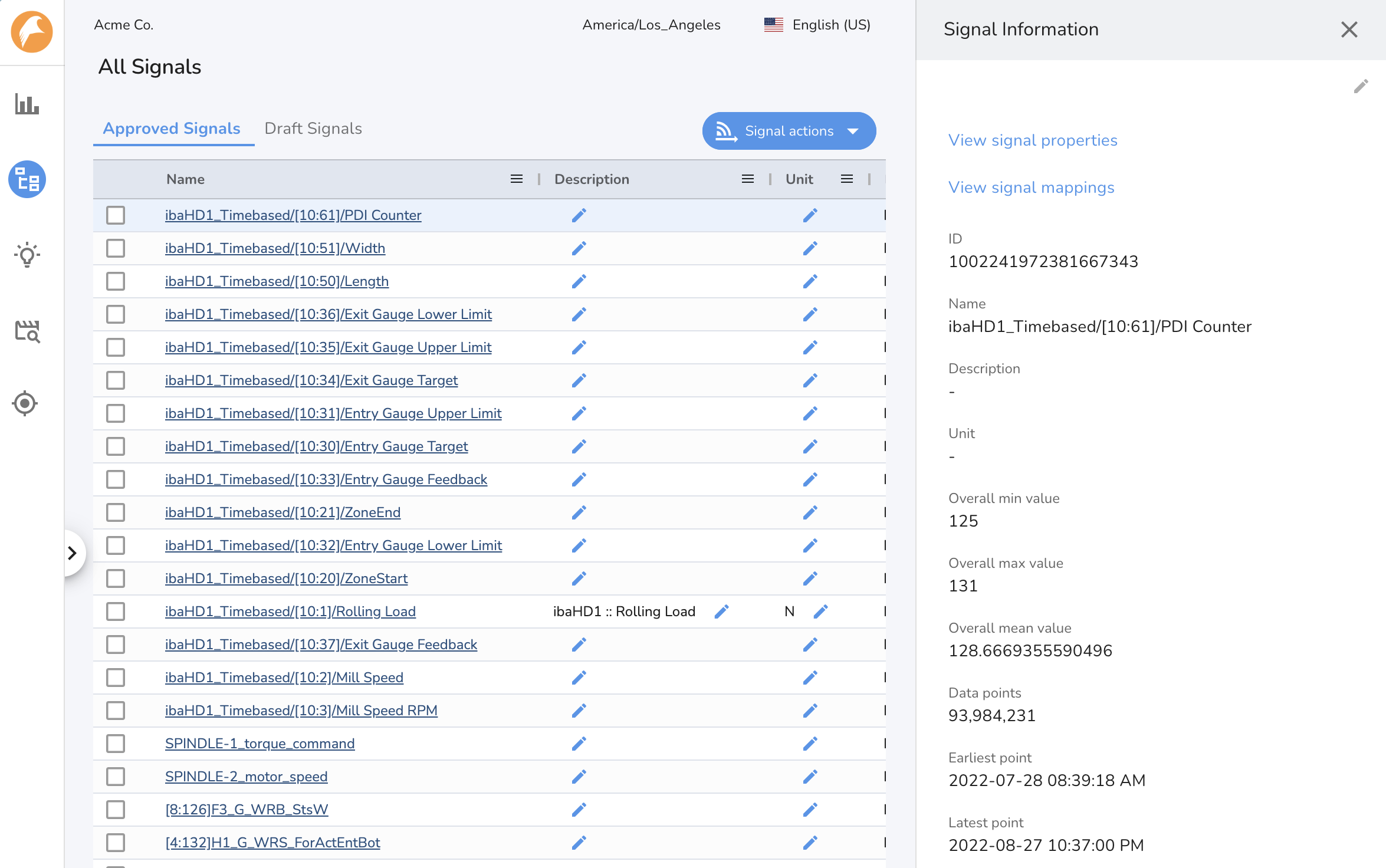This screenshot has height=868, width=1386.
Task: Edit the Rolling Load description text
Action: pos(722,611)
